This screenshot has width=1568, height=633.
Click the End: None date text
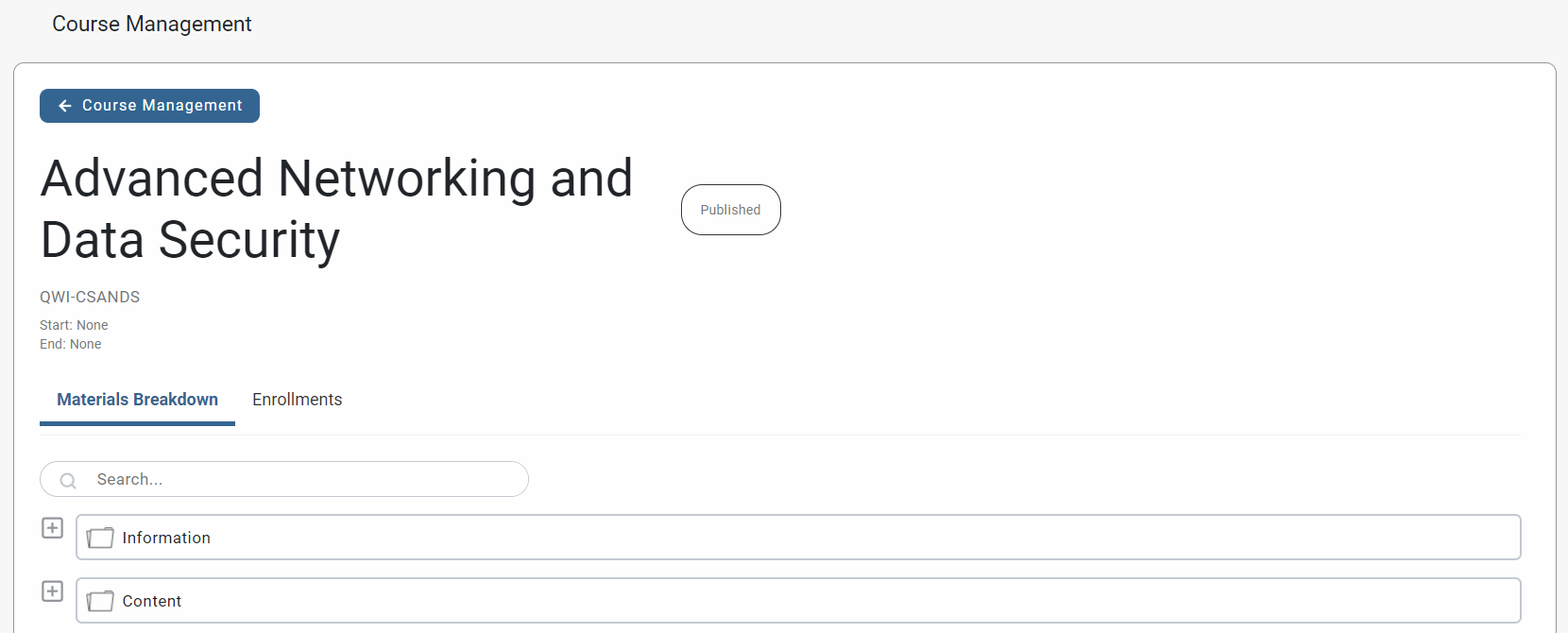click(x=71, y=344)
